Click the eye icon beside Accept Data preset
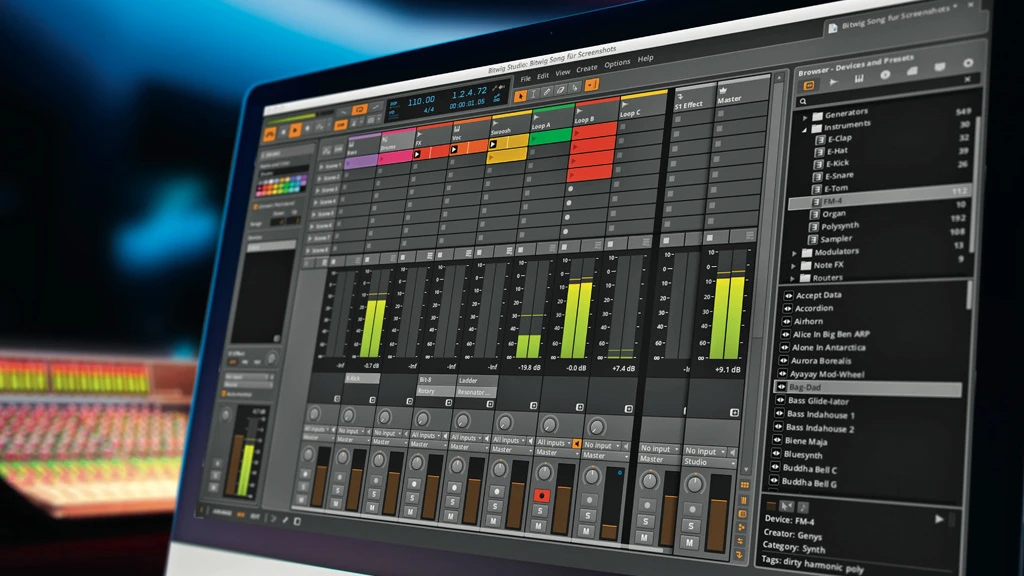Image resolution: width=1024 pixels, height=576 pixels. pos(788,296)
